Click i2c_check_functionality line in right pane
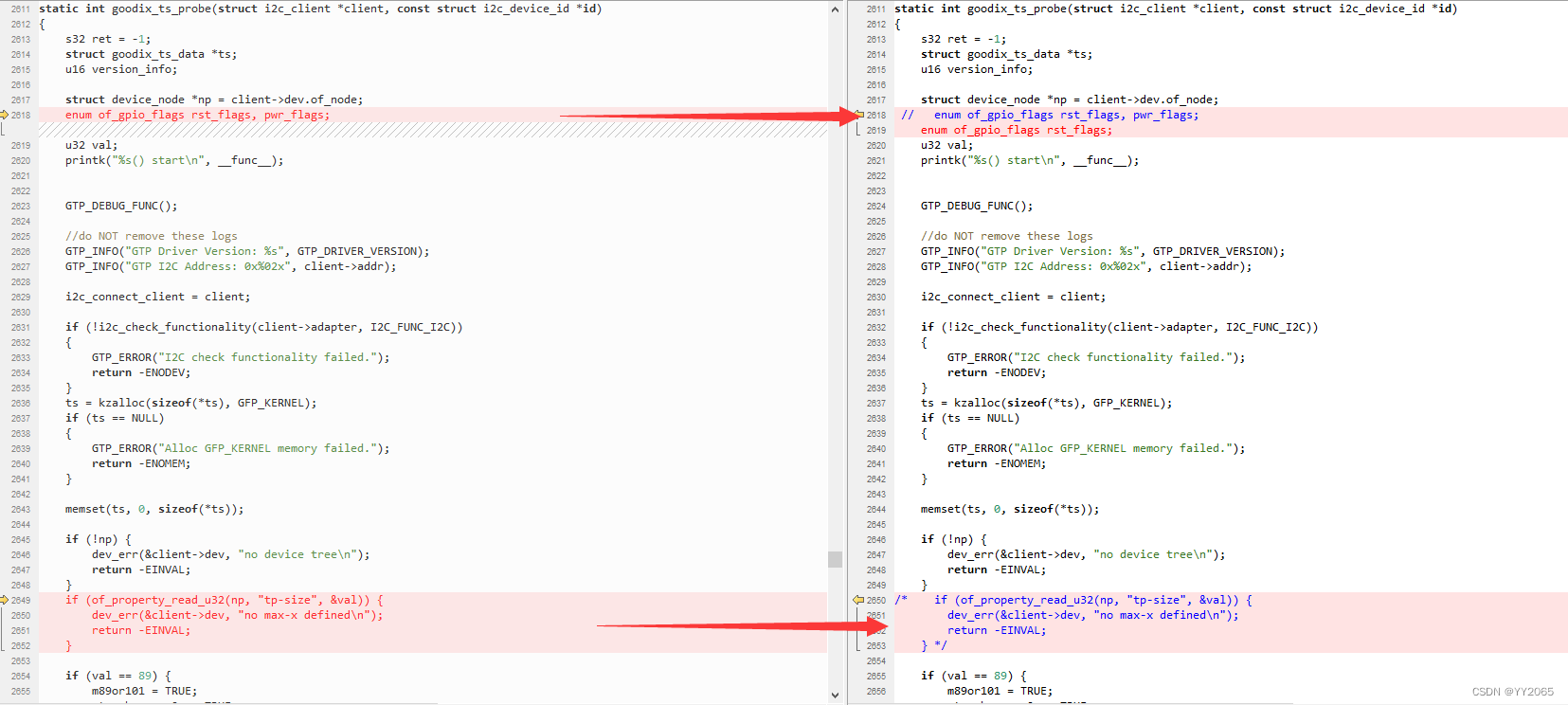Screen dimensions: 1568x705 pyautogui.click(x=1120, y=327)
